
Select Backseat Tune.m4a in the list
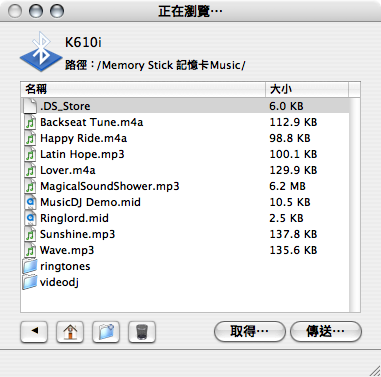tap(185, 122)
